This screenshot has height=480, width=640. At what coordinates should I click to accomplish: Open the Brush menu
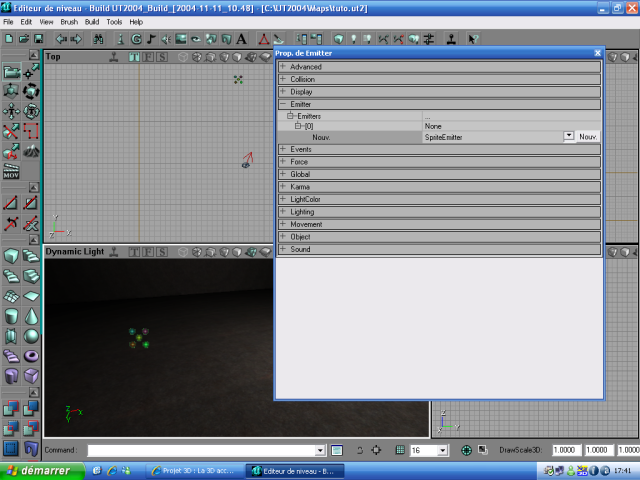click(x=69, y=21)
